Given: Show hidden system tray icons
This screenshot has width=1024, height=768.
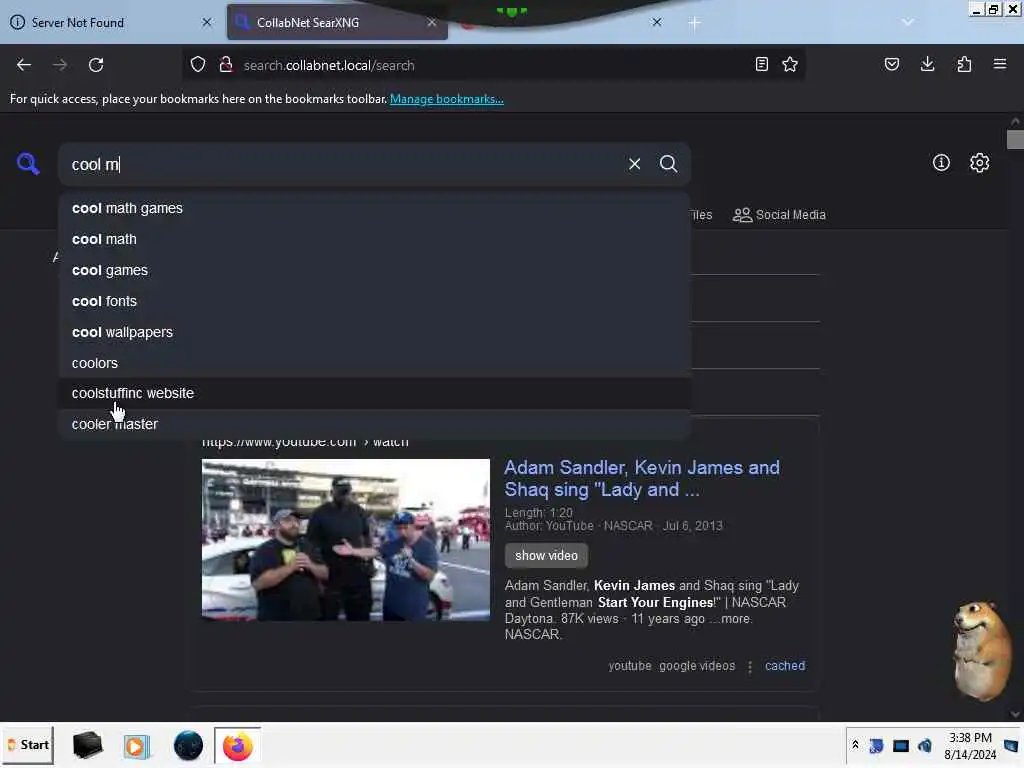Looking at the screenshot, I should [855, 745].
